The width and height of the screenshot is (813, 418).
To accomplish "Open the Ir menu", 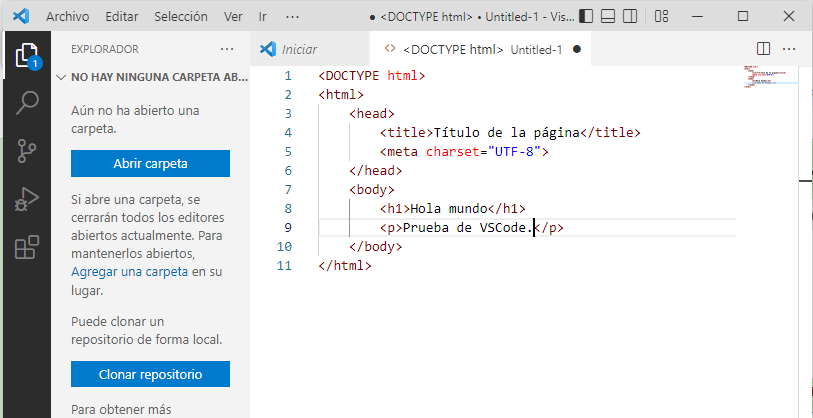I will 263,17.
